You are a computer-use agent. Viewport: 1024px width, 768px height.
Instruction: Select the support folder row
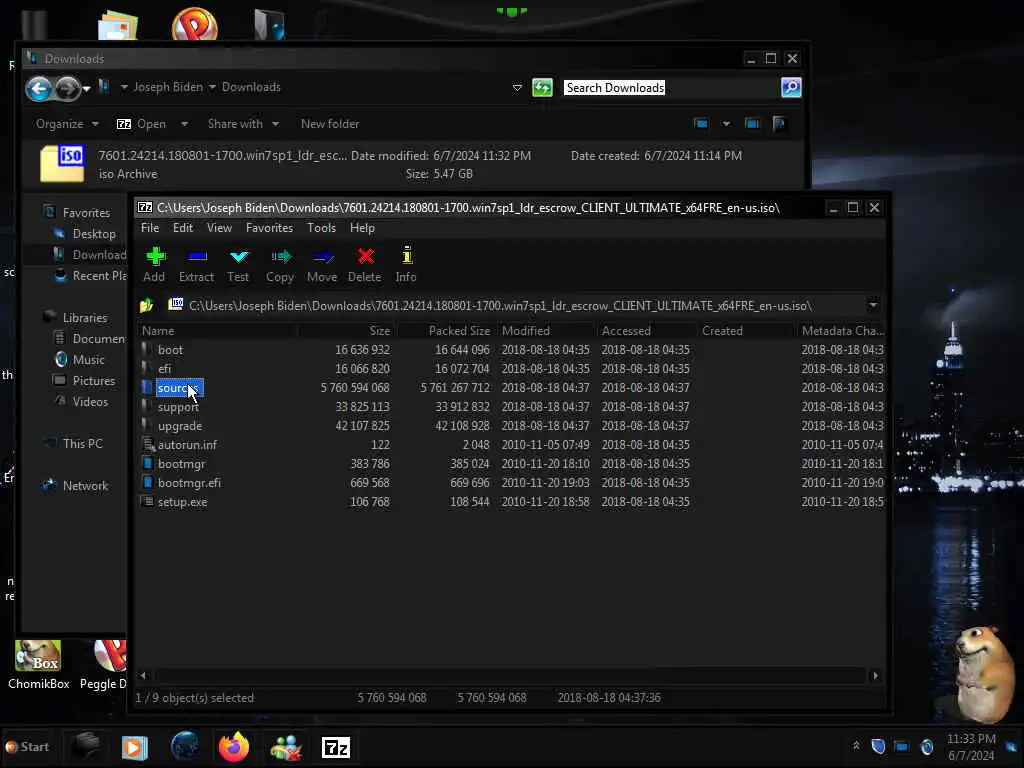511,407
